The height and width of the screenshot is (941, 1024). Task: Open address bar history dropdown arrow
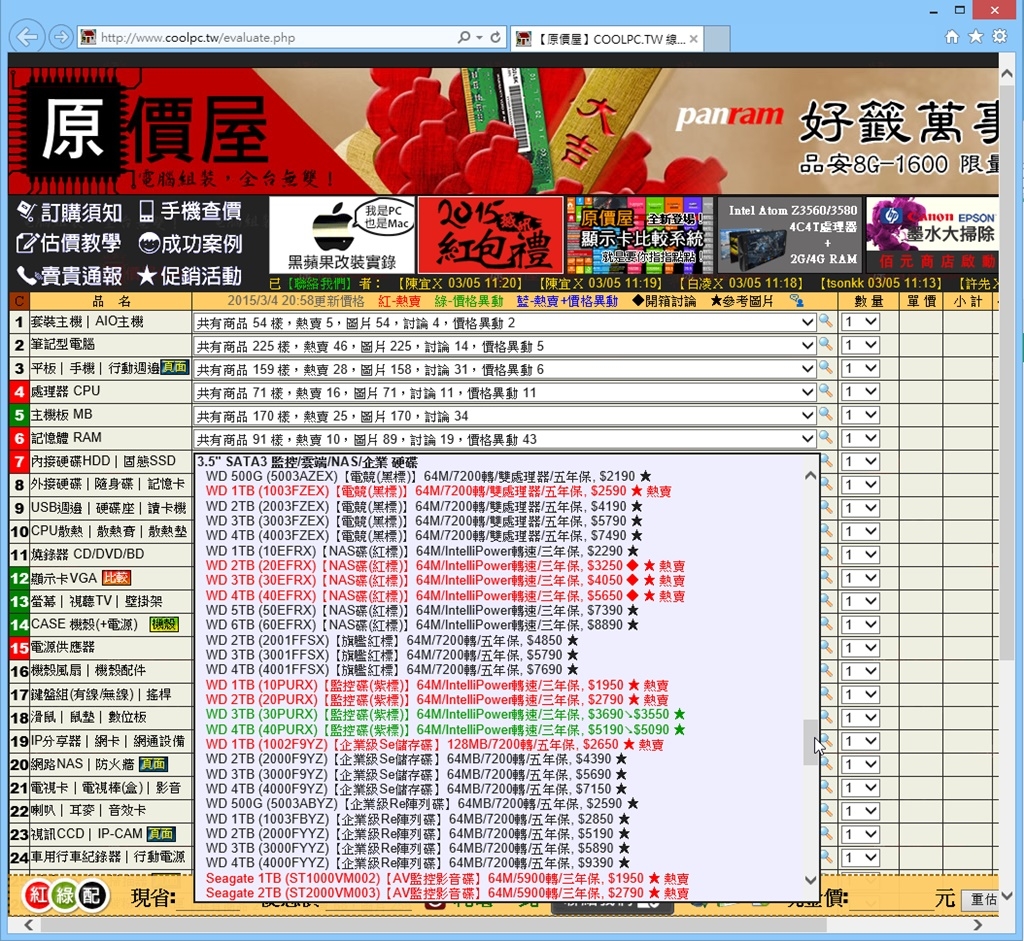pyautogui.click(x=479, y=37)
